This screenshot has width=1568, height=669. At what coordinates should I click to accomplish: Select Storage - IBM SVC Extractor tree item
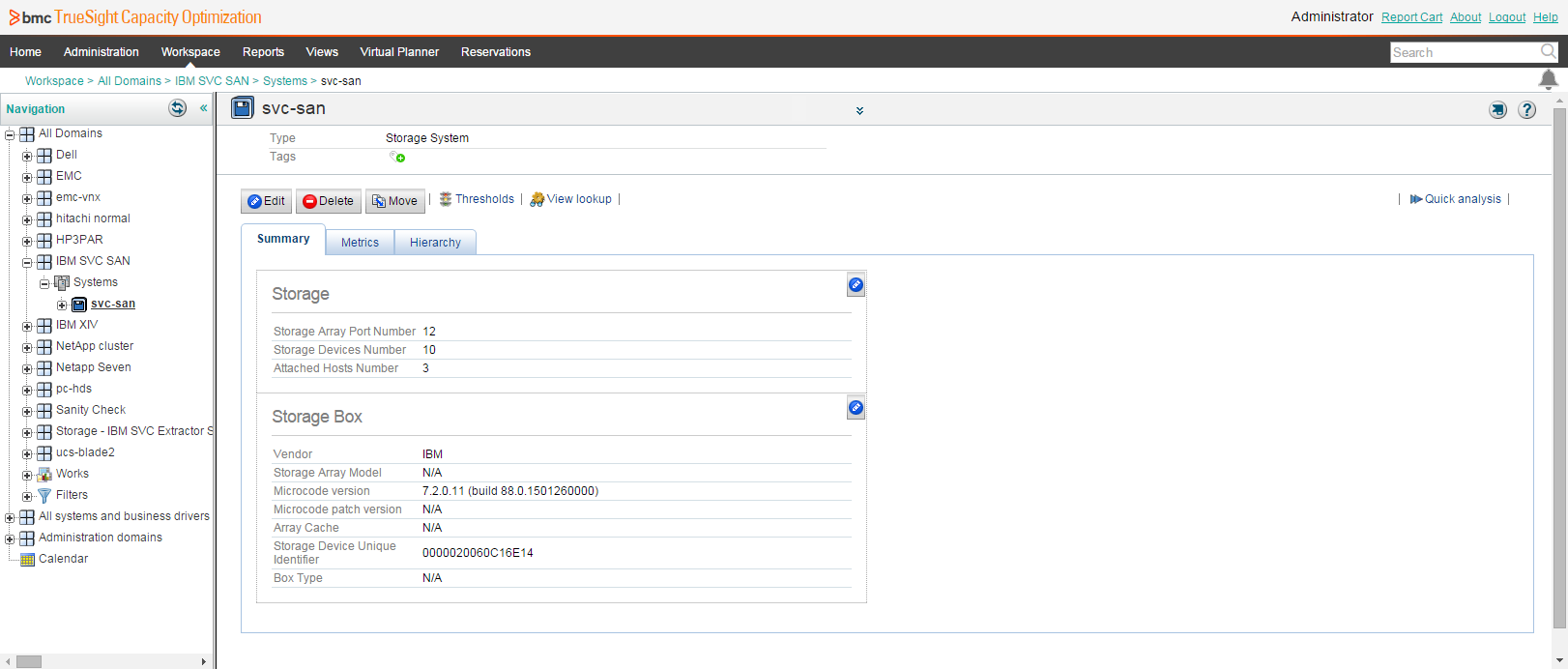pos(134,431)
